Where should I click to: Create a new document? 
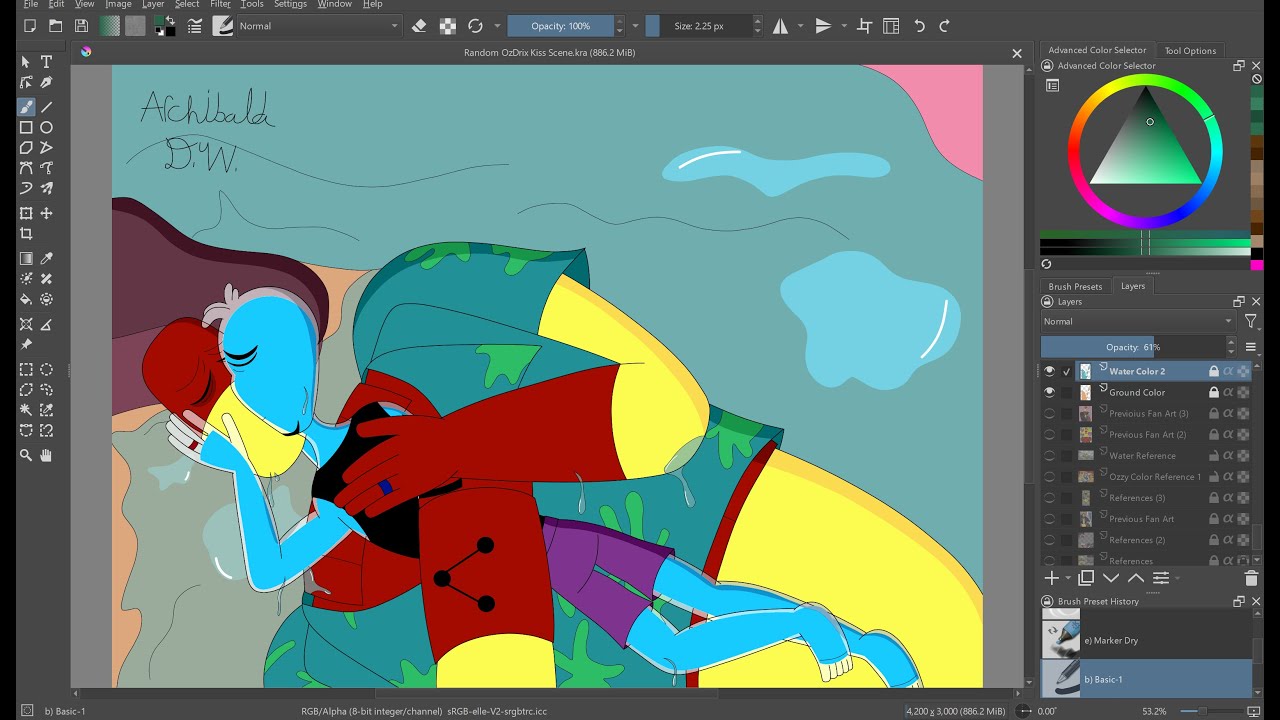(x=30, y=26)
